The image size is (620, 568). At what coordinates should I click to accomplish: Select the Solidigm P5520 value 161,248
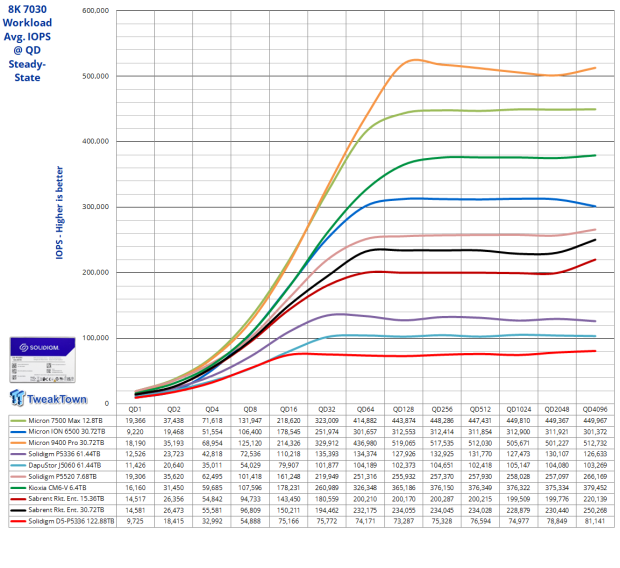coord(288,476)
